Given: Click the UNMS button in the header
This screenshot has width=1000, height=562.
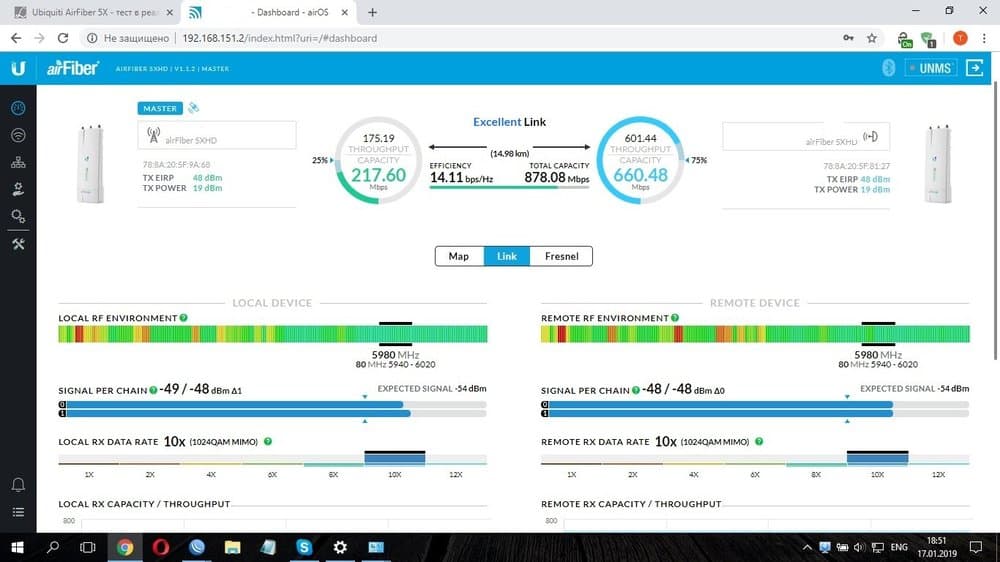Looking at the screenshot, I should click(931, 68).
